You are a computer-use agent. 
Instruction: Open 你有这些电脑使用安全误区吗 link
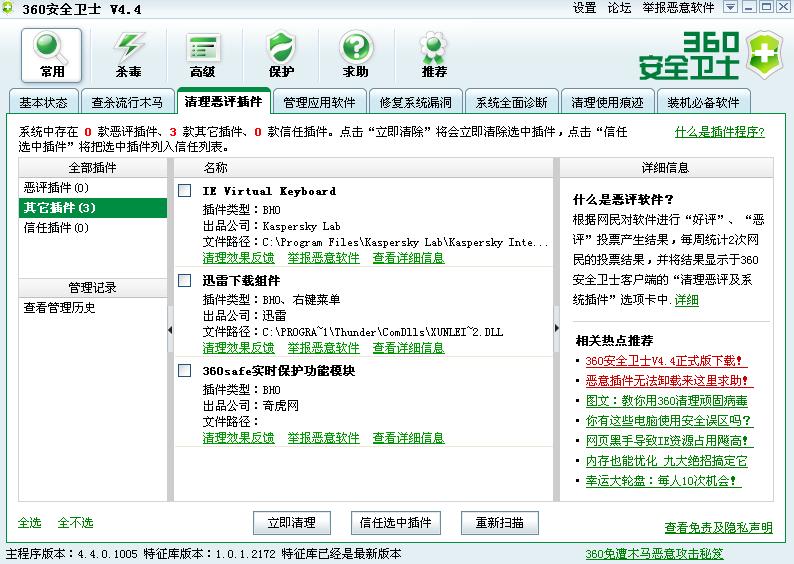click(x=668, y=421)
